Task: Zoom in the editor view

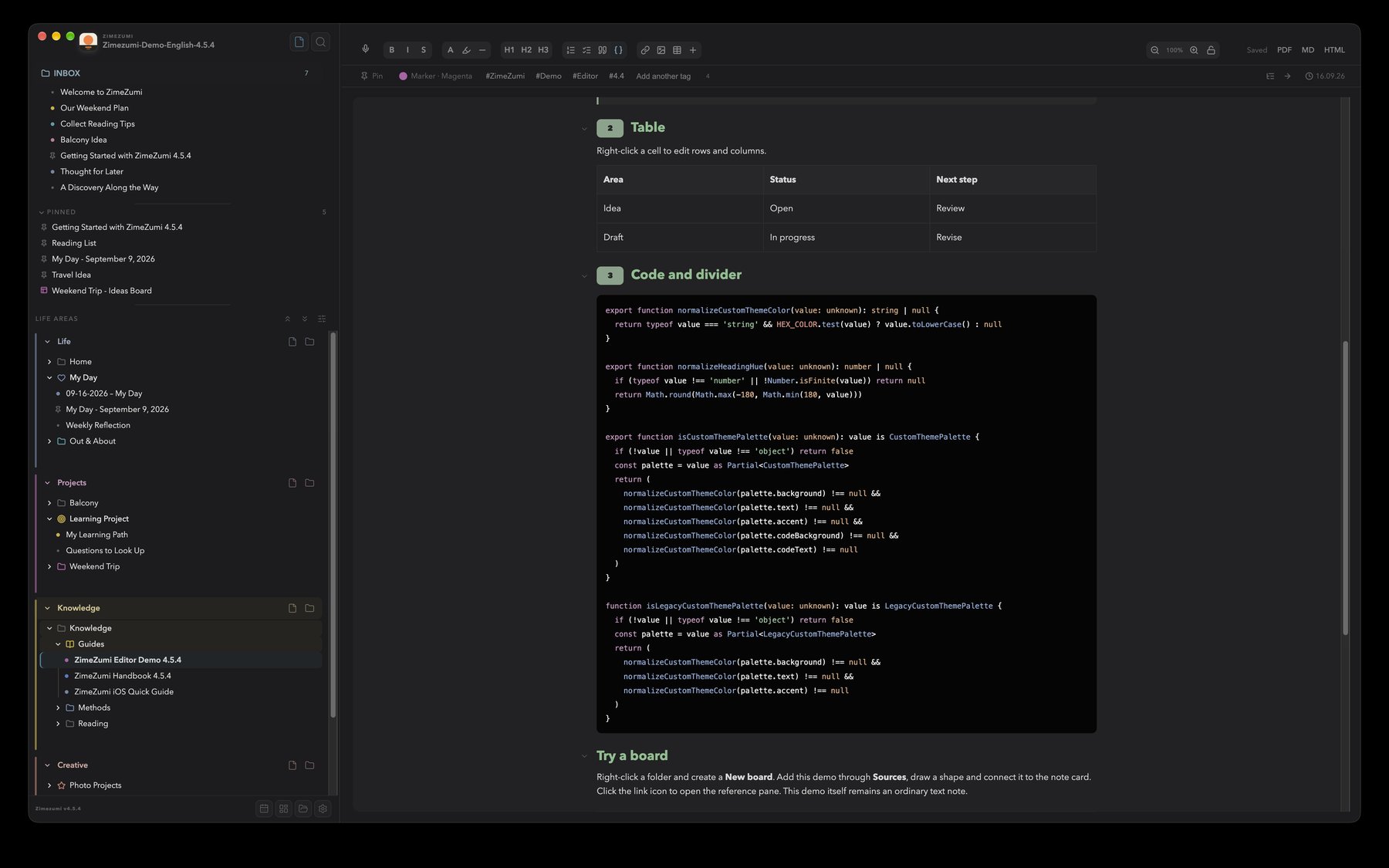Action: (1194, 50)
